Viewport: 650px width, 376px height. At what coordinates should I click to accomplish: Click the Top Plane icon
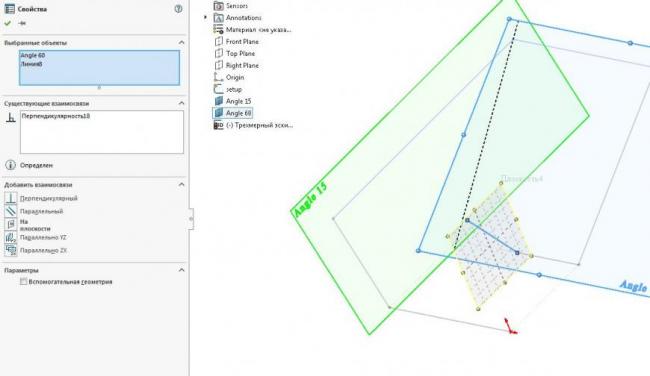[218, 53]
